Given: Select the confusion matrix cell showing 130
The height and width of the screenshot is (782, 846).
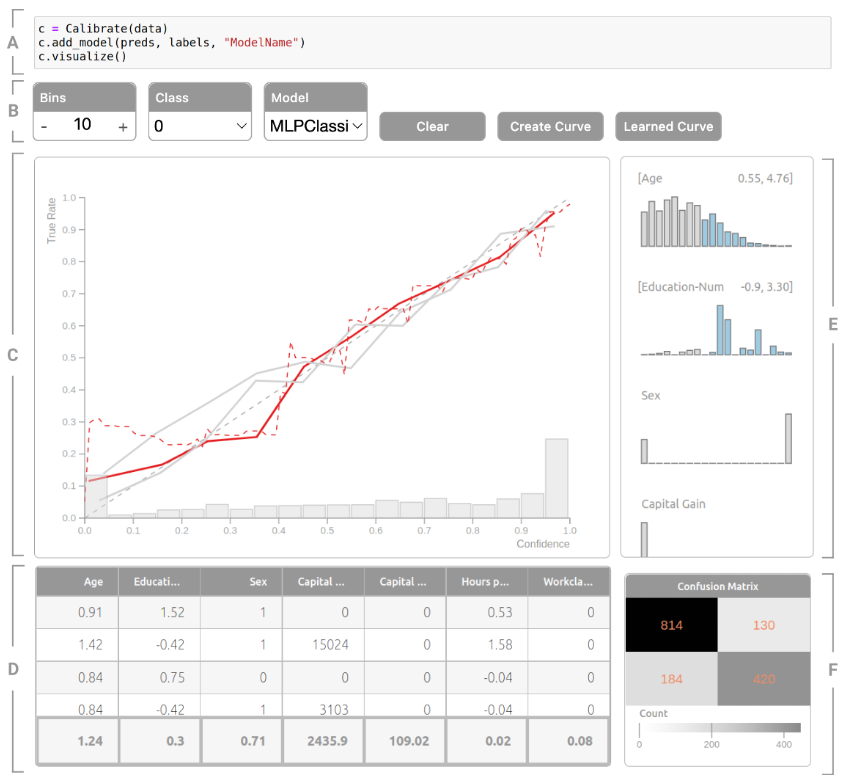Looking at the screenshot, I should coord(763,624).
